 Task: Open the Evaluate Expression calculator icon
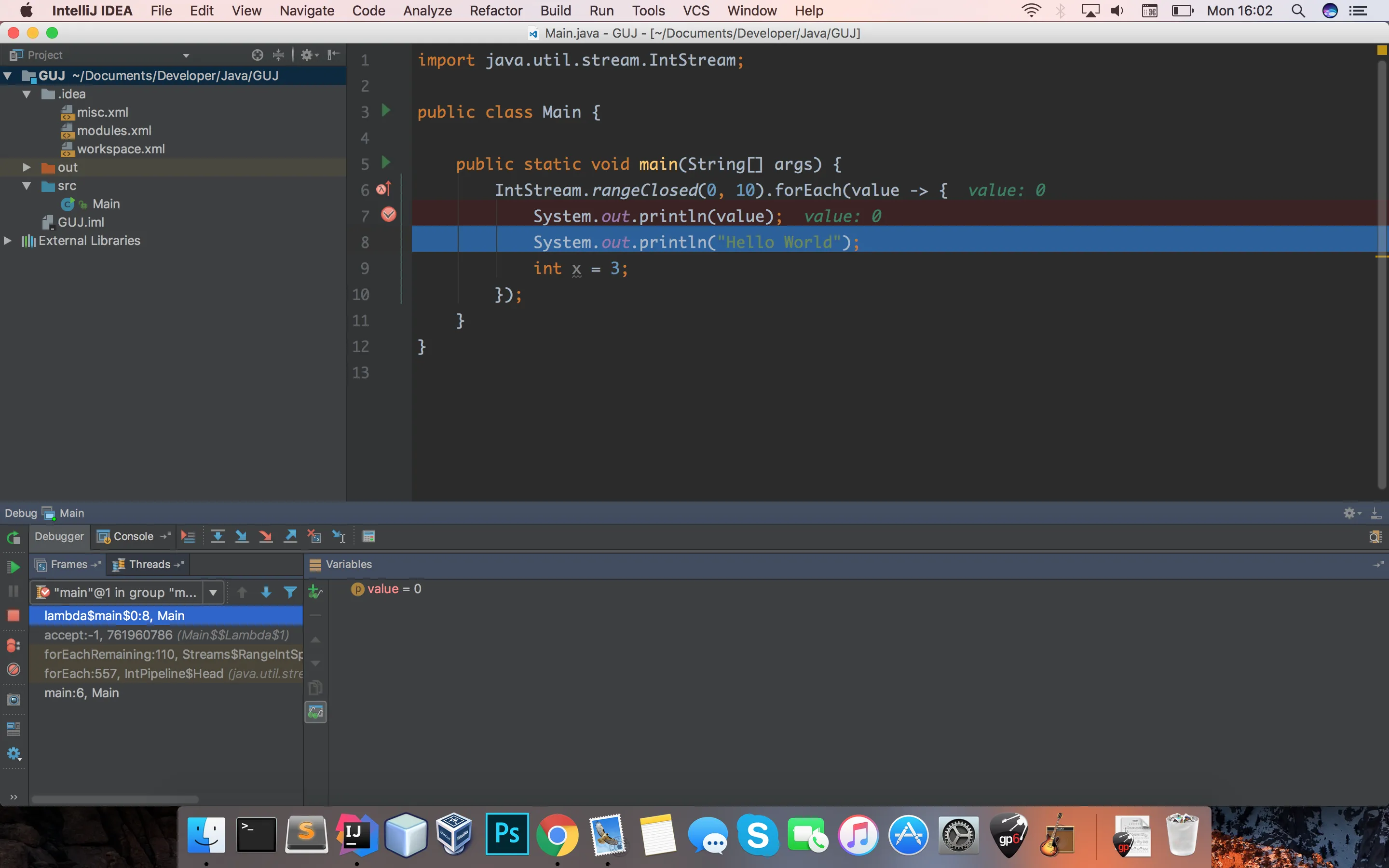[x=369, y=536]
